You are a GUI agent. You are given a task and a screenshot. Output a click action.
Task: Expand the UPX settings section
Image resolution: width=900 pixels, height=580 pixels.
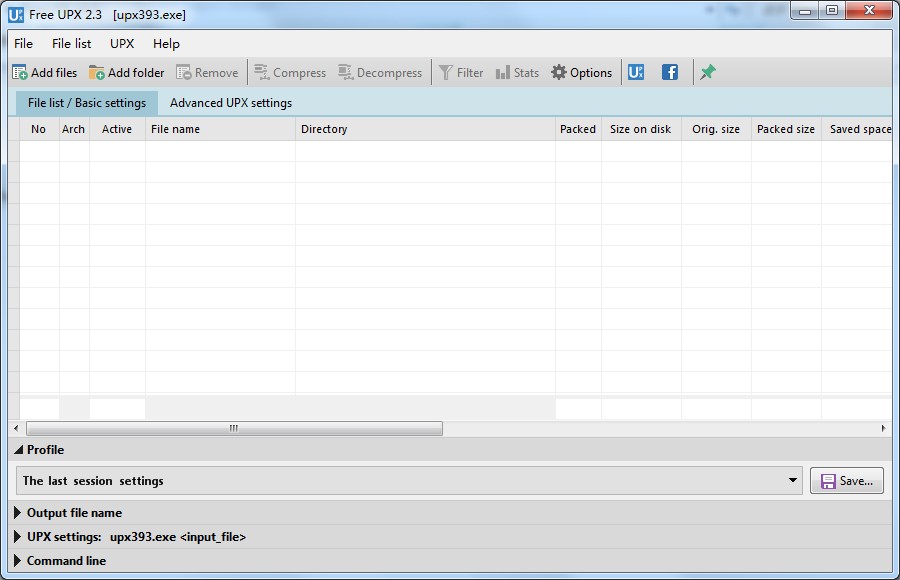pos(19,537)
